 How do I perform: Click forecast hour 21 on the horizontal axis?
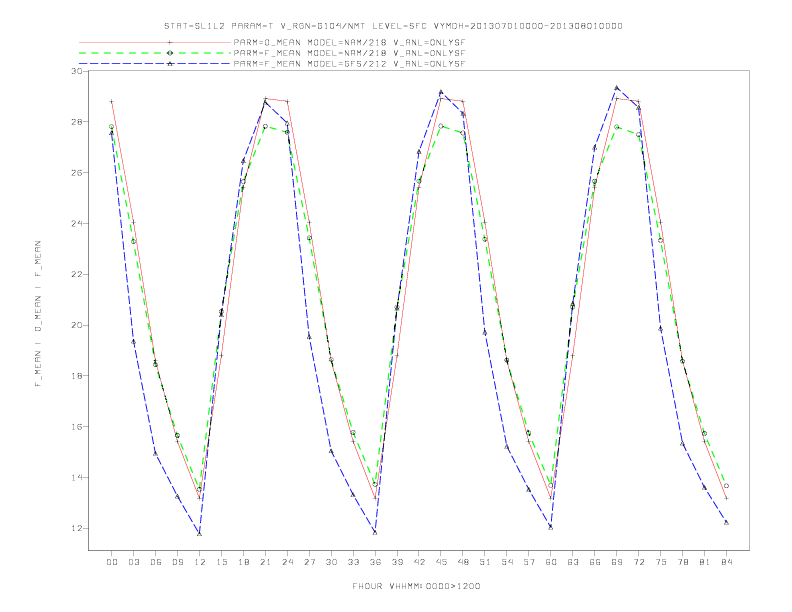(x=265, y=562)
